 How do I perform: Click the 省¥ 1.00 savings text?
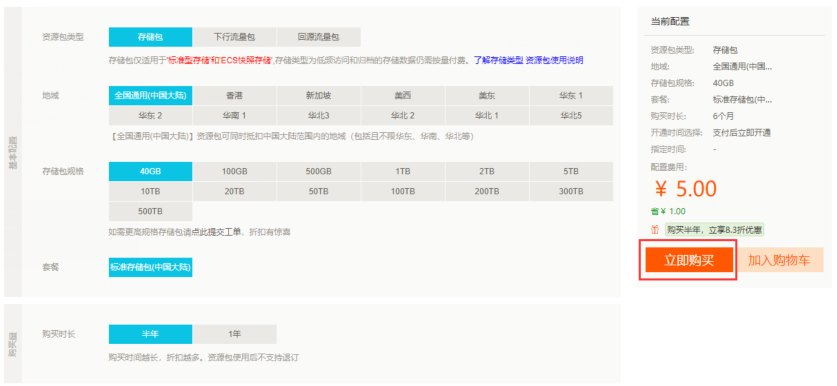pyautogui.click(x=668, y=211)
